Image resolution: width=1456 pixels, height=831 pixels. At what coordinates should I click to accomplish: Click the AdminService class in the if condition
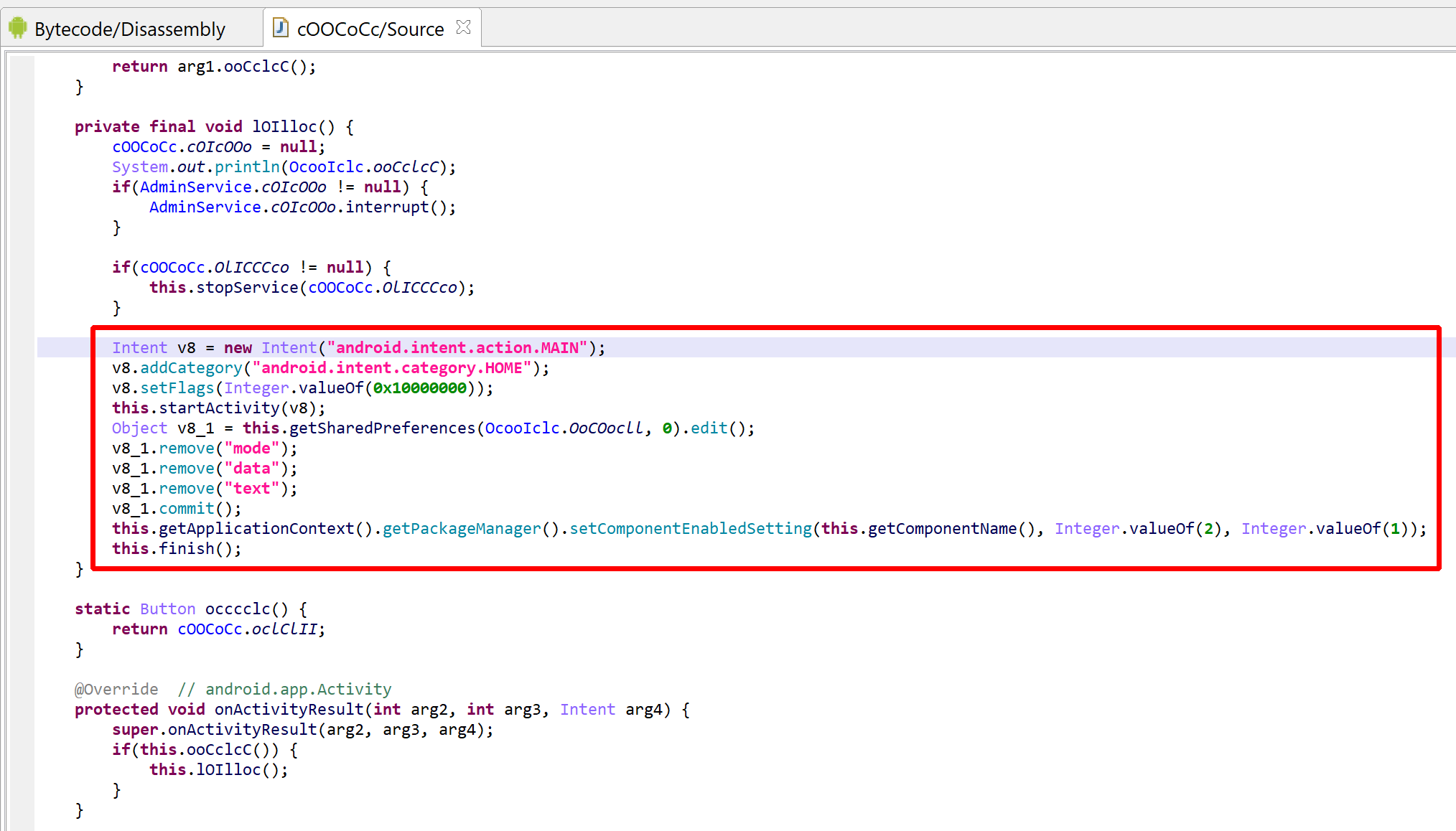(195, 187)
